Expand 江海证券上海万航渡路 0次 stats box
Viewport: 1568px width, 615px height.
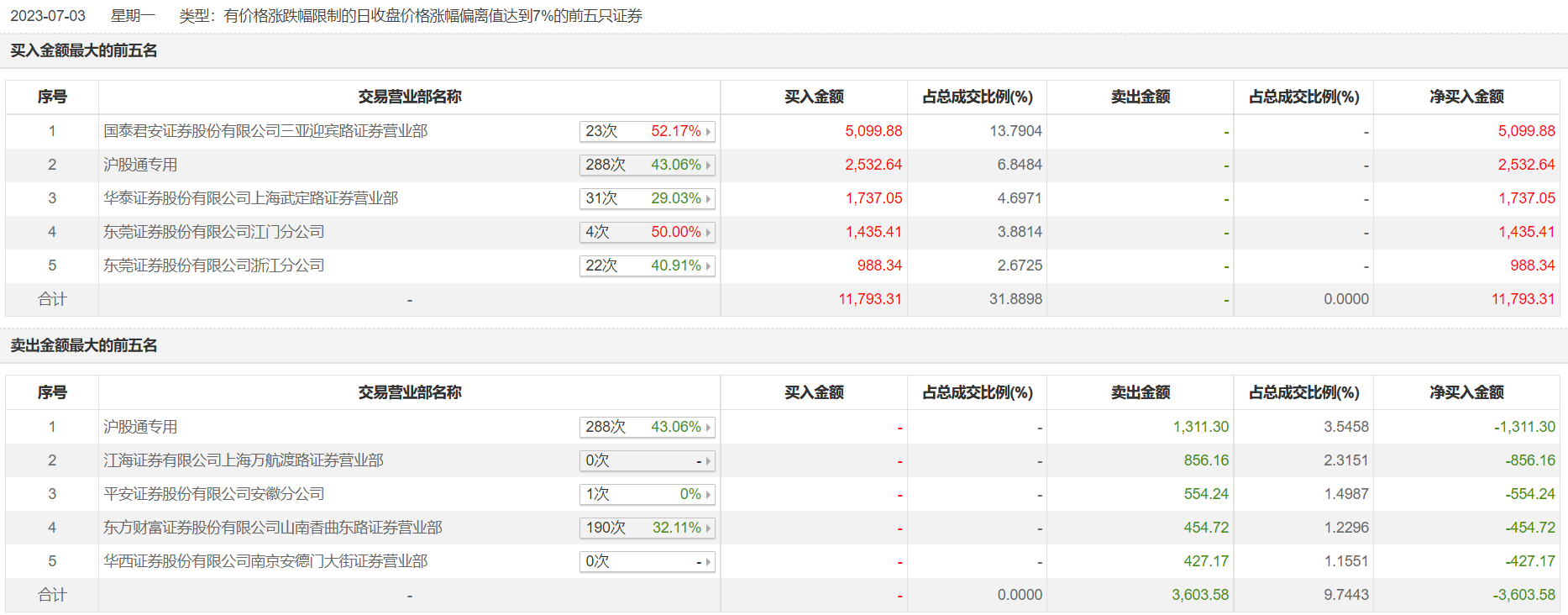tap(647, 460)
